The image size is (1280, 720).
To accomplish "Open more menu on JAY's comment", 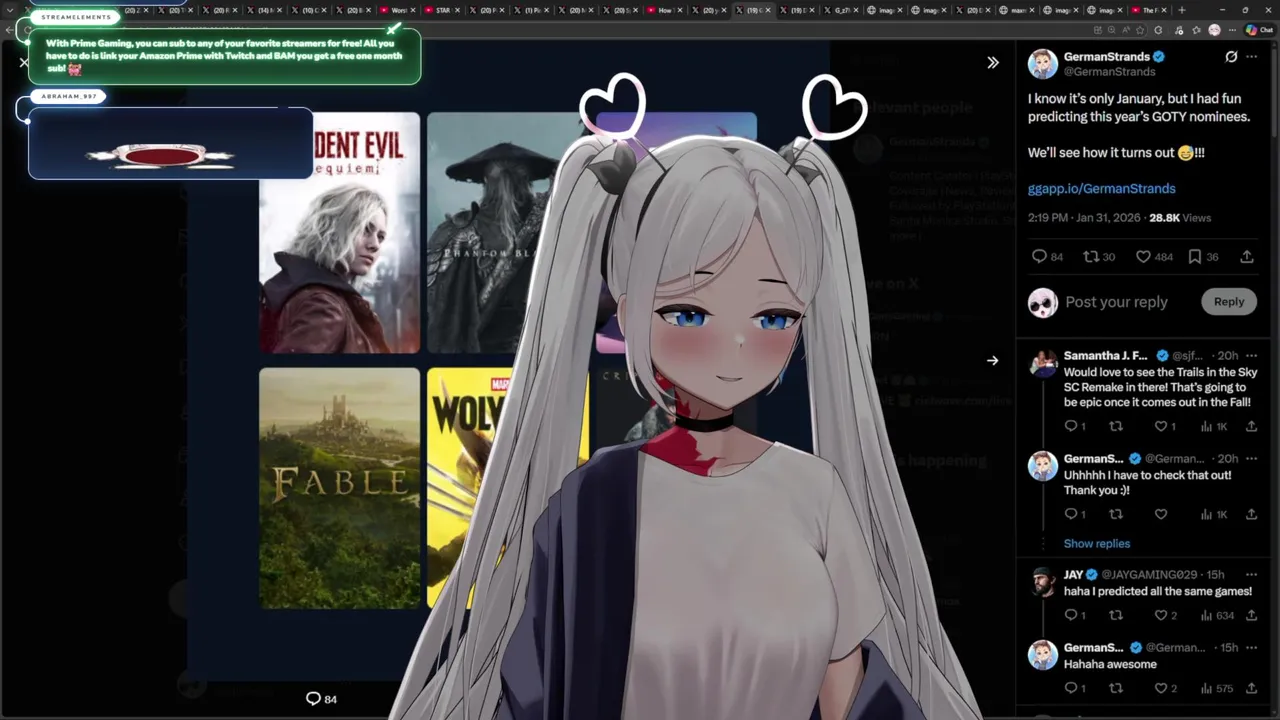I will pyautogui.click(x=1251, y=575).
